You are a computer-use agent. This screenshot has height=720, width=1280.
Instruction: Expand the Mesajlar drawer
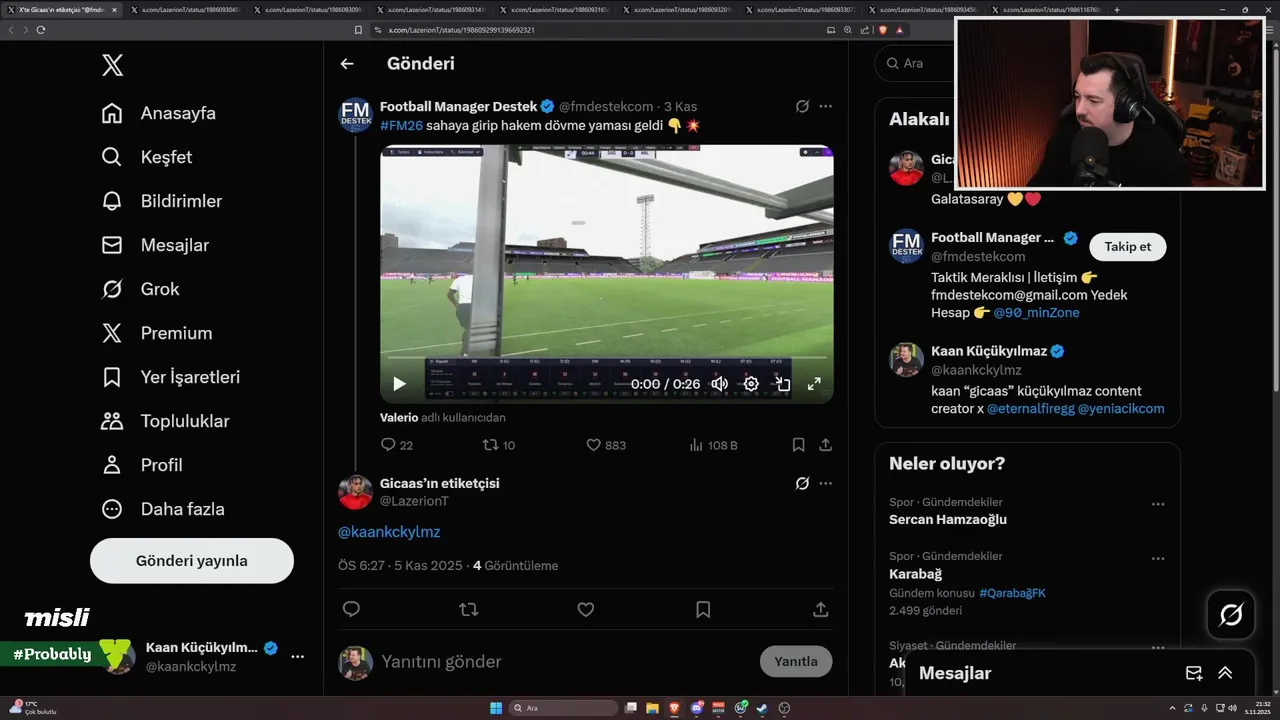(1225, 673)
